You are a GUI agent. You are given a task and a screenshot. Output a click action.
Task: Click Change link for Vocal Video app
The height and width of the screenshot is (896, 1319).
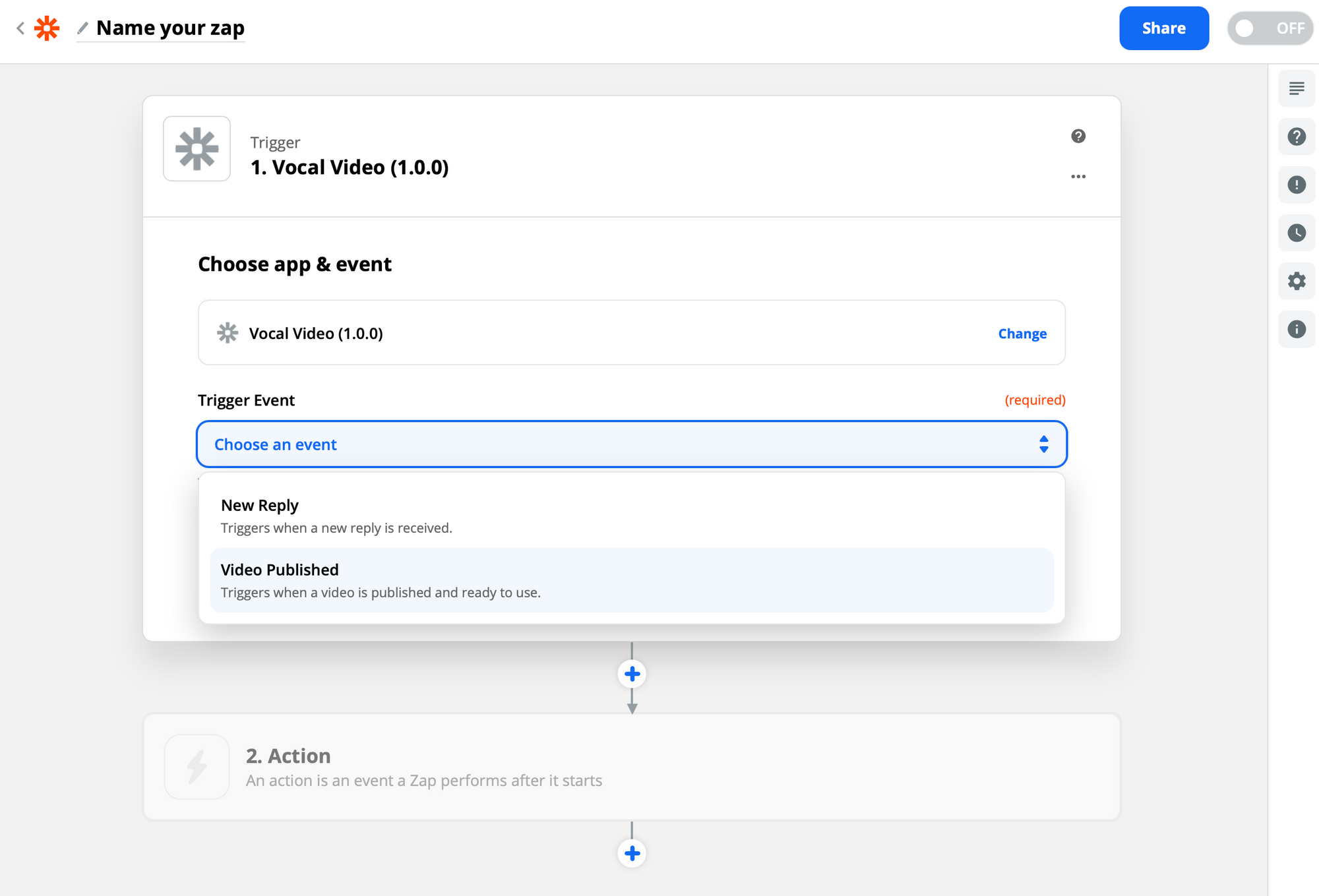click(x=1022, y=334)
